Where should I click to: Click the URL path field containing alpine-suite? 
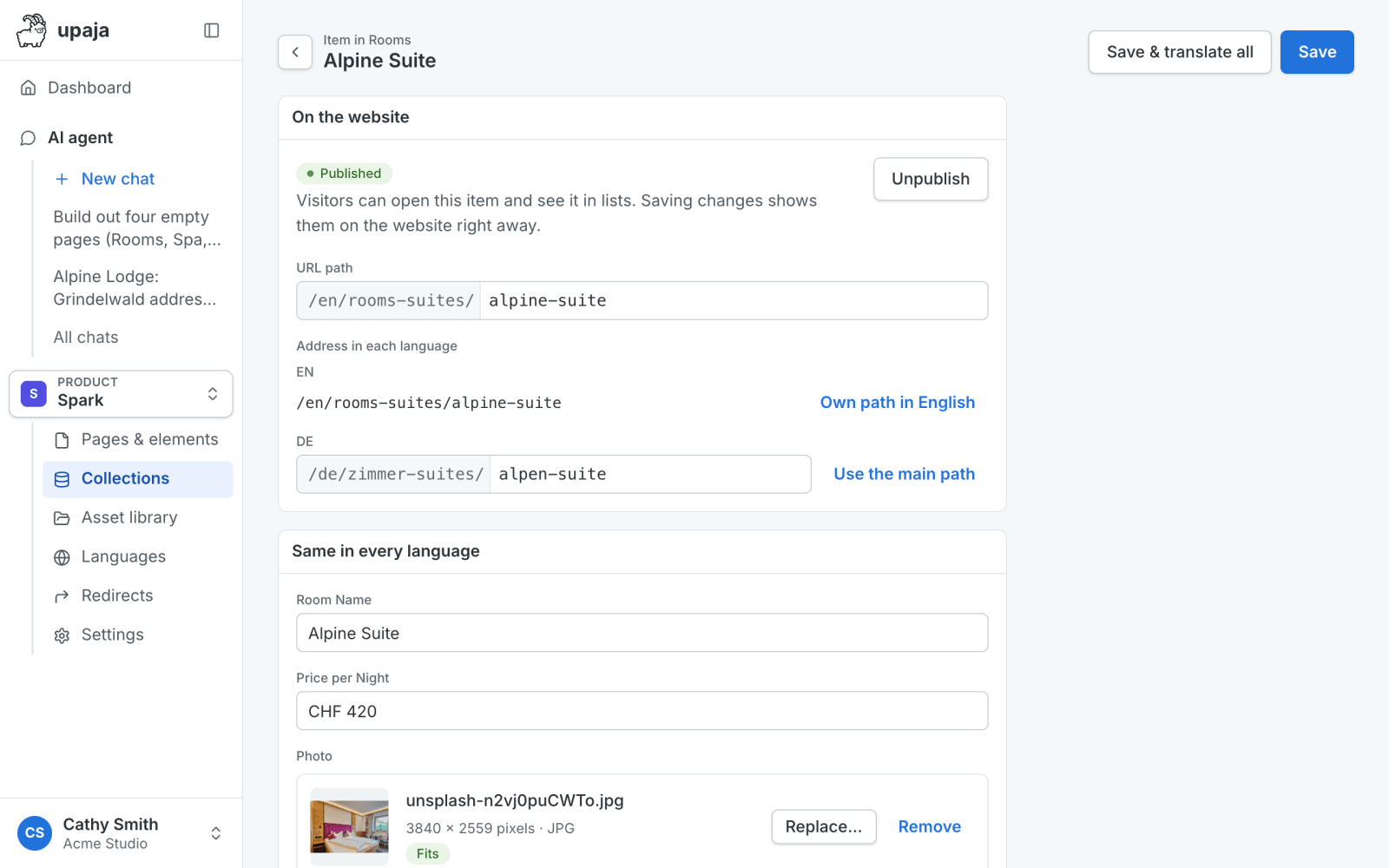734,300
